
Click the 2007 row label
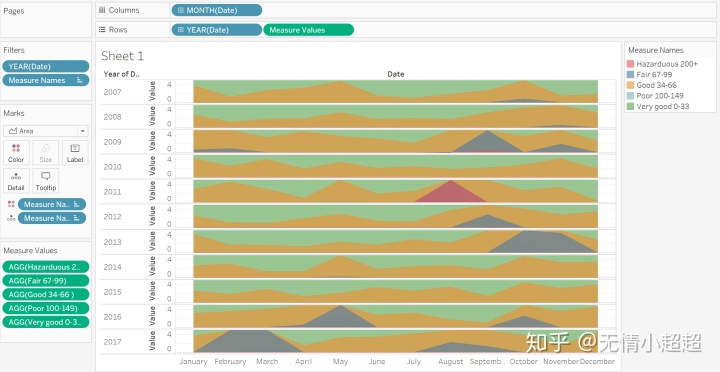[112, 92]
